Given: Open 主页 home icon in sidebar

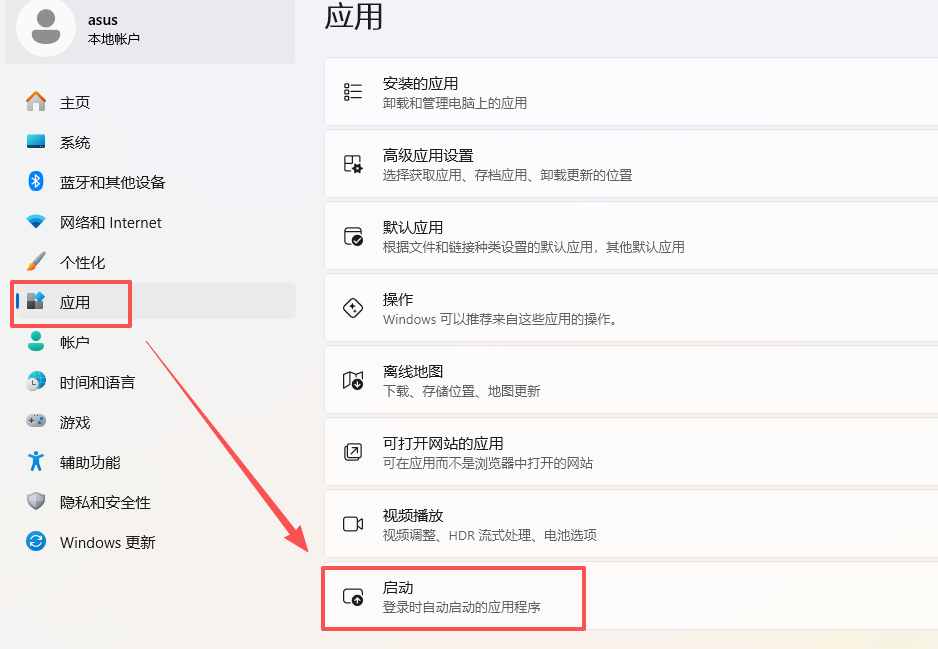Looking at the screenshot, I should click(x=36, y=102).
